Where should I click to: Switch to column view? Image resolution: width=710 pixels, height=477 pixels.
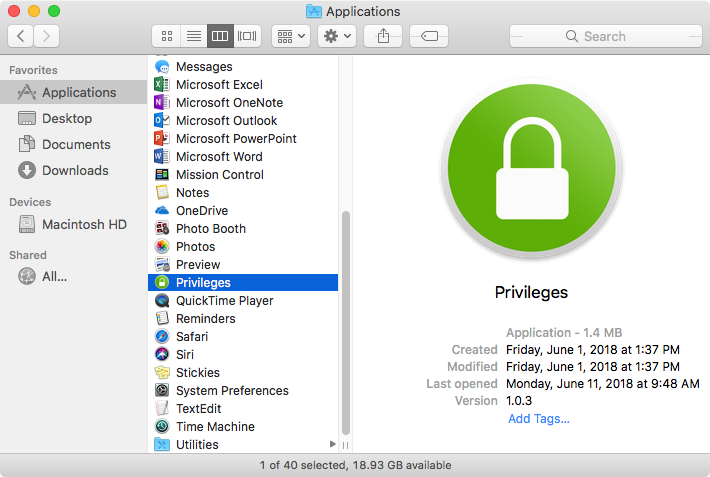coord(220,36)
